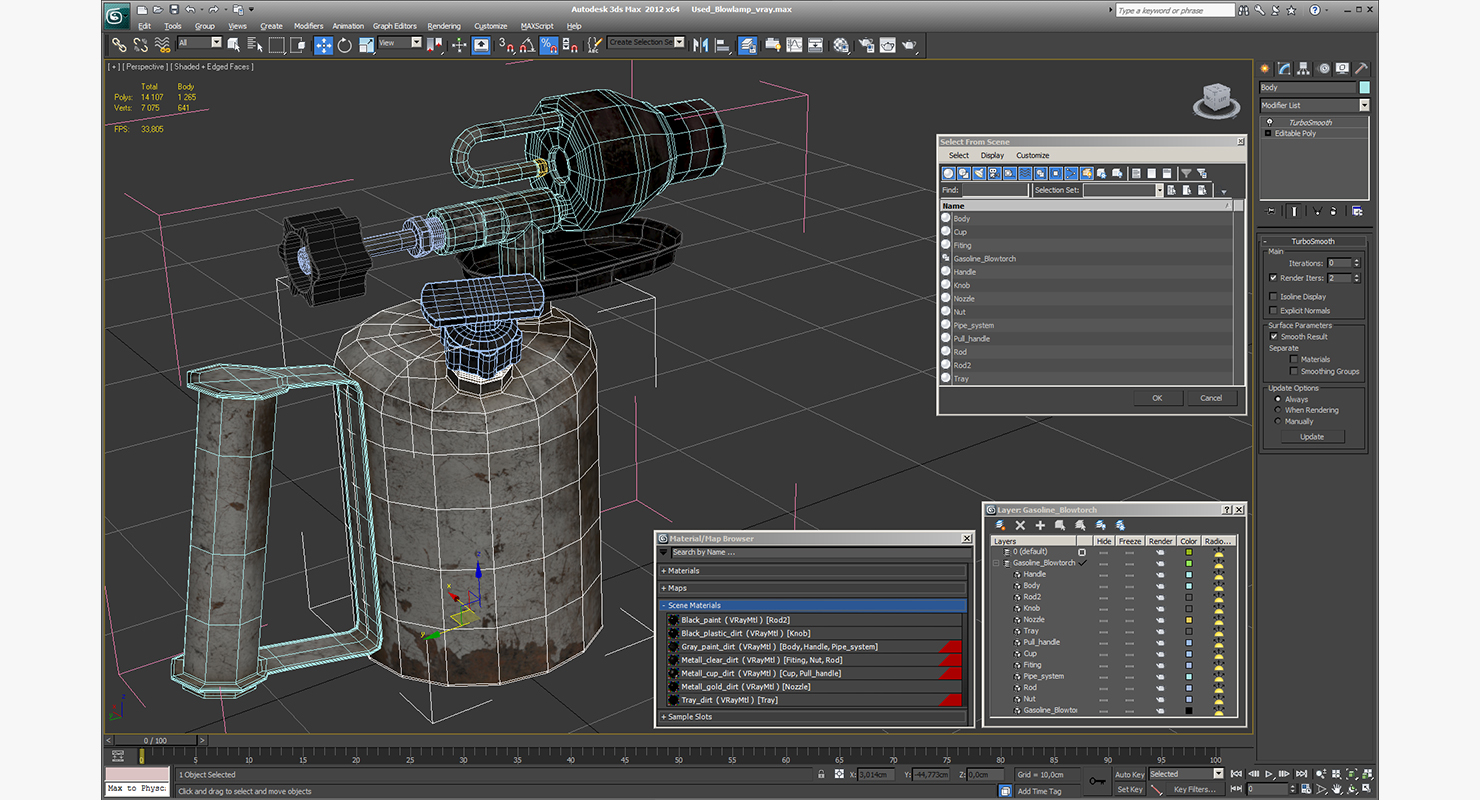Click the Pin Stack icon
Screen dimensions: 1480x800
[x=1271, y=211]
